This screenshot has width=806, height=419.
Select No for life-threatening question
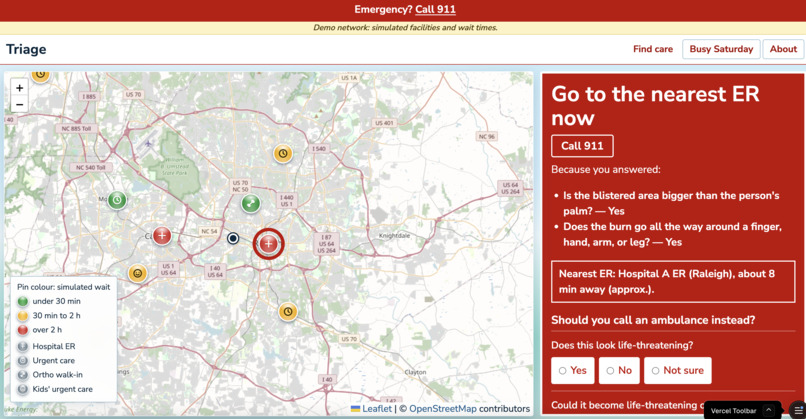coord(619,371)
